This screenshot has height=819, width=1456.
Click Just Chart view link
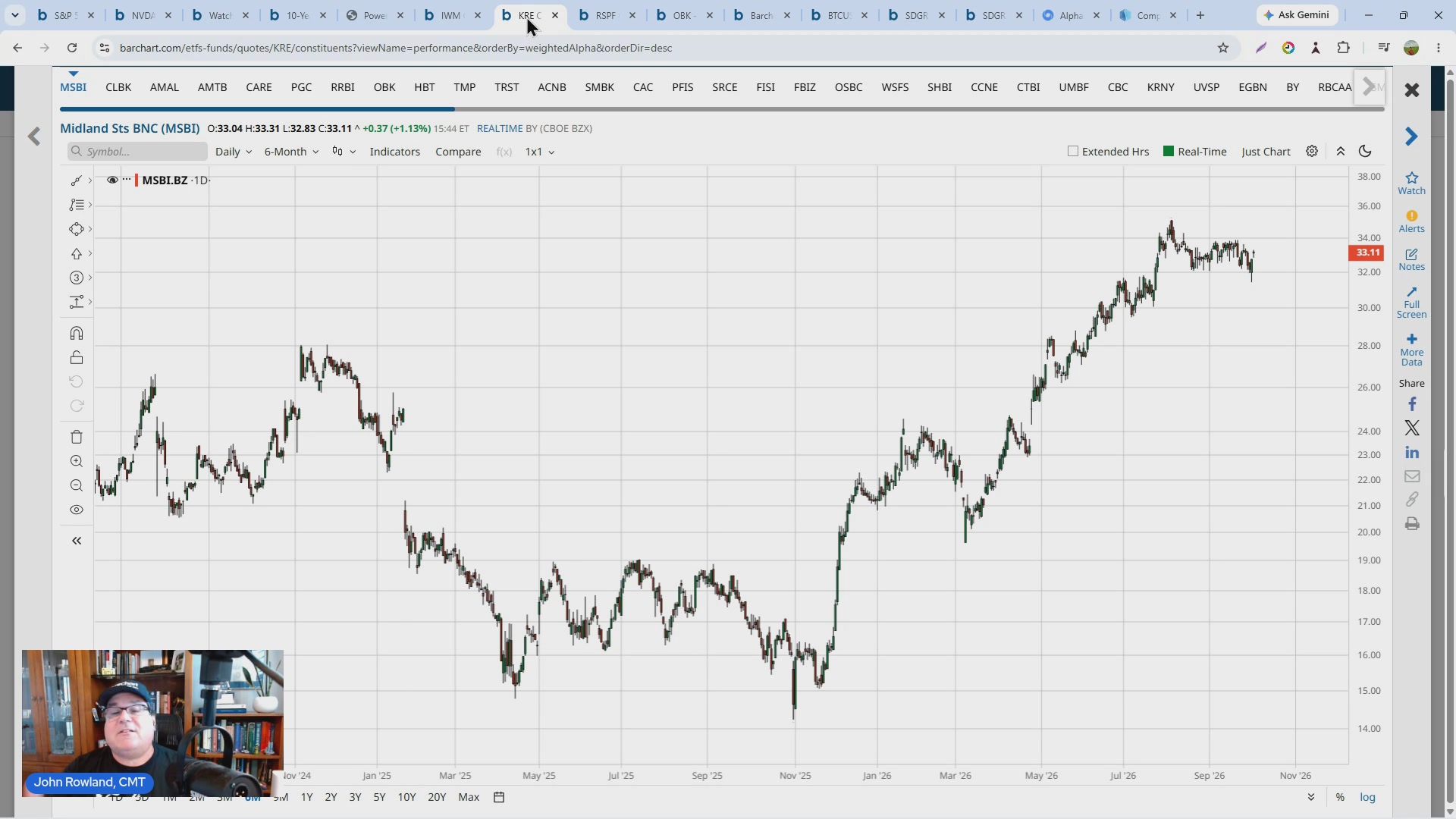(1266, 152)
